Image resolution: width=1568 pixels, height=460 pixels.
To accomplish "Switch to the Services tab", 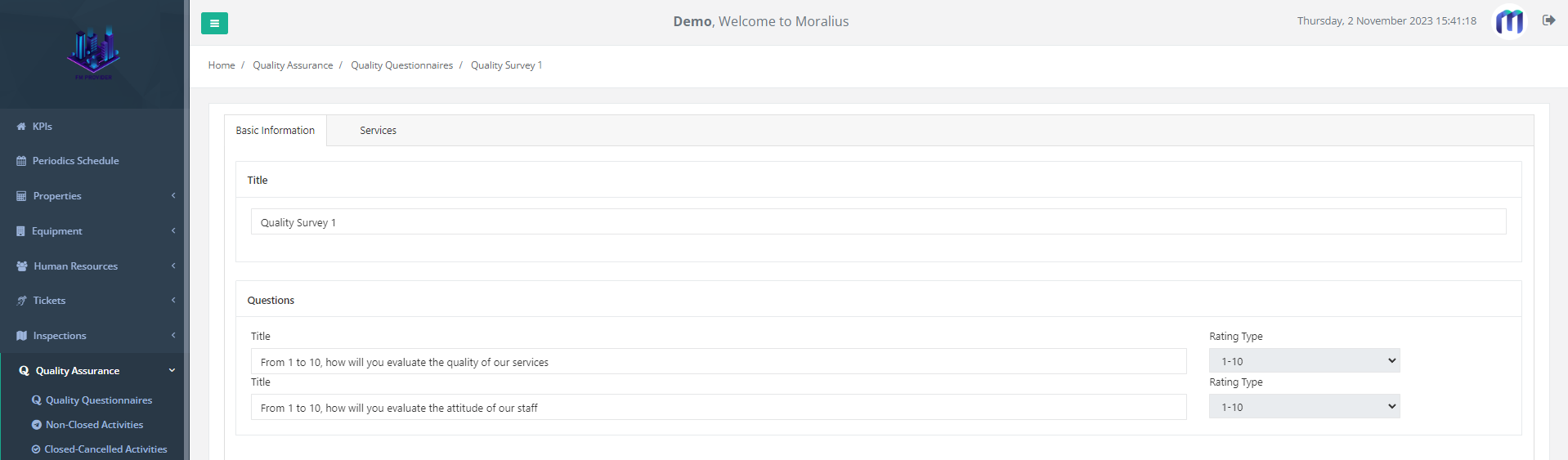I will (x=378, y=131).
